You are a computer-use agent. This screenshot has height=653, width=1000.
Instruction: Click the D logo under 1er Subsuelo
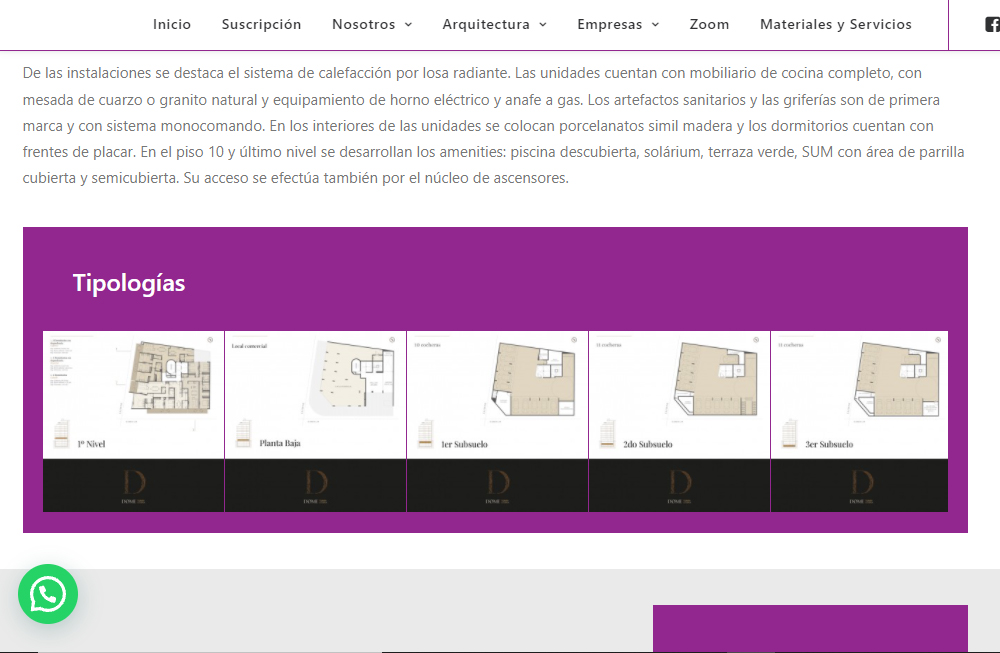[x=498, y=485]
